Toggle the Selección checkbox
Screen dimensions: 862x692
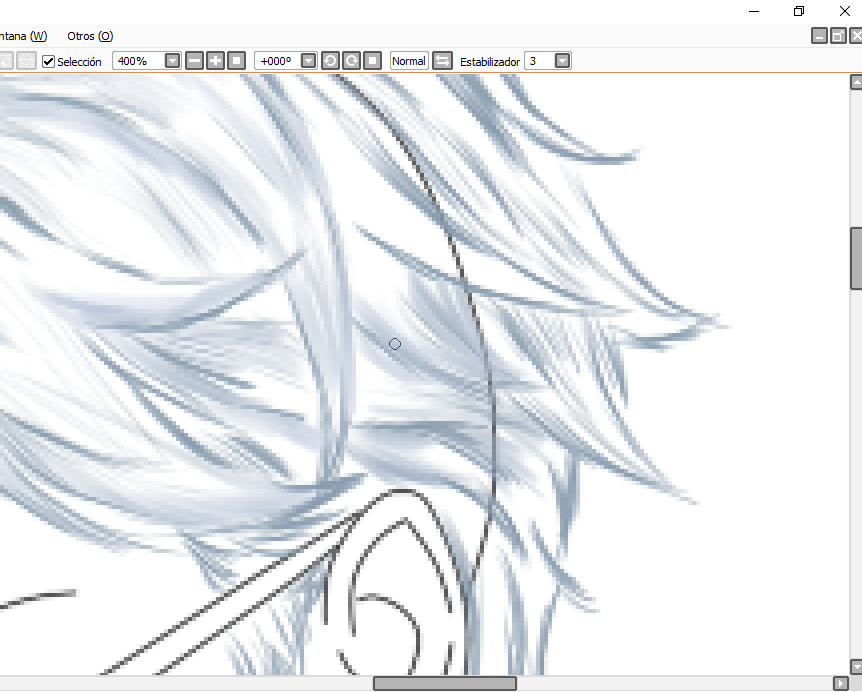(x=48, y=62)
